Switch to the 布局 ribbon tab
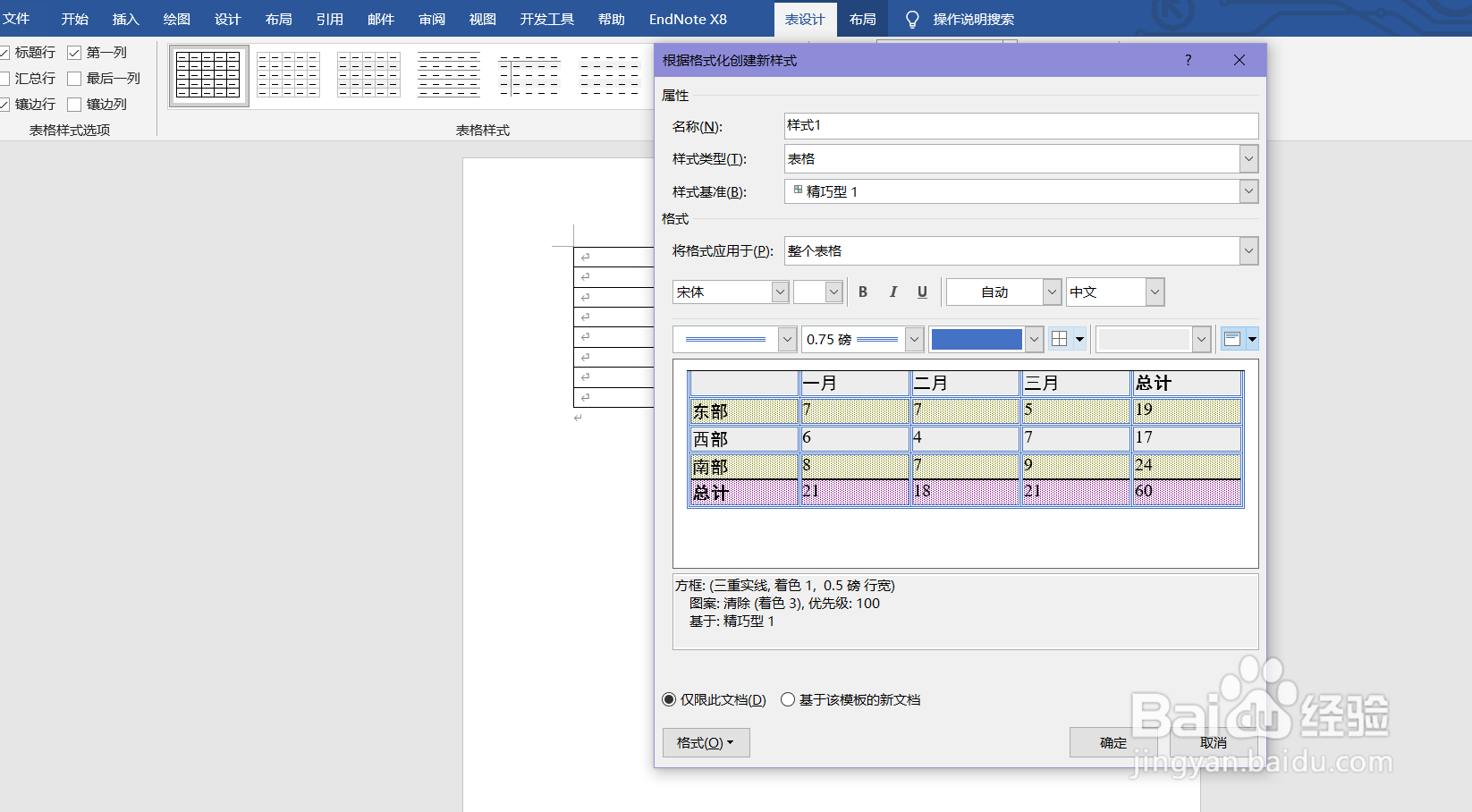 (861, 19)
